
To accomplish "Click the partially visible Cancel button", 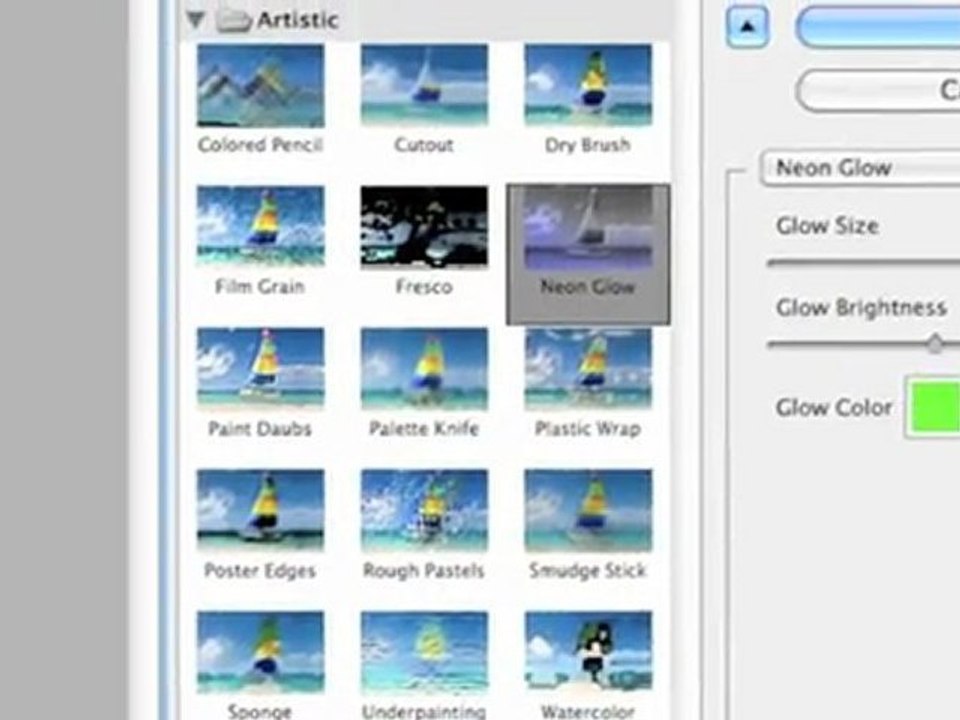I will (x=878, y=90).
